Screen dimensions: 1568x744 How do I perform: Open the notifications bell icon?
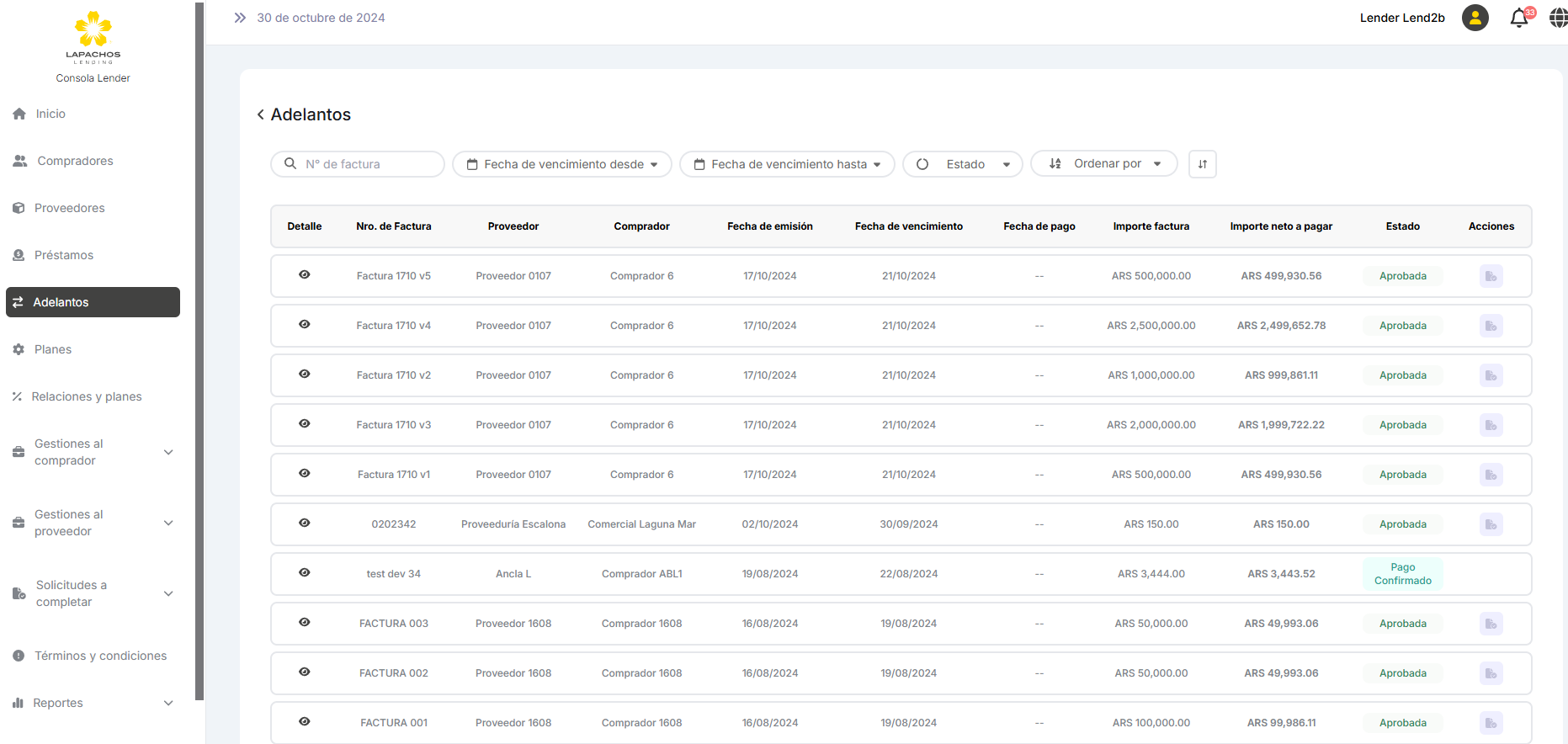pyautogui.click(x=1519, y=18)
